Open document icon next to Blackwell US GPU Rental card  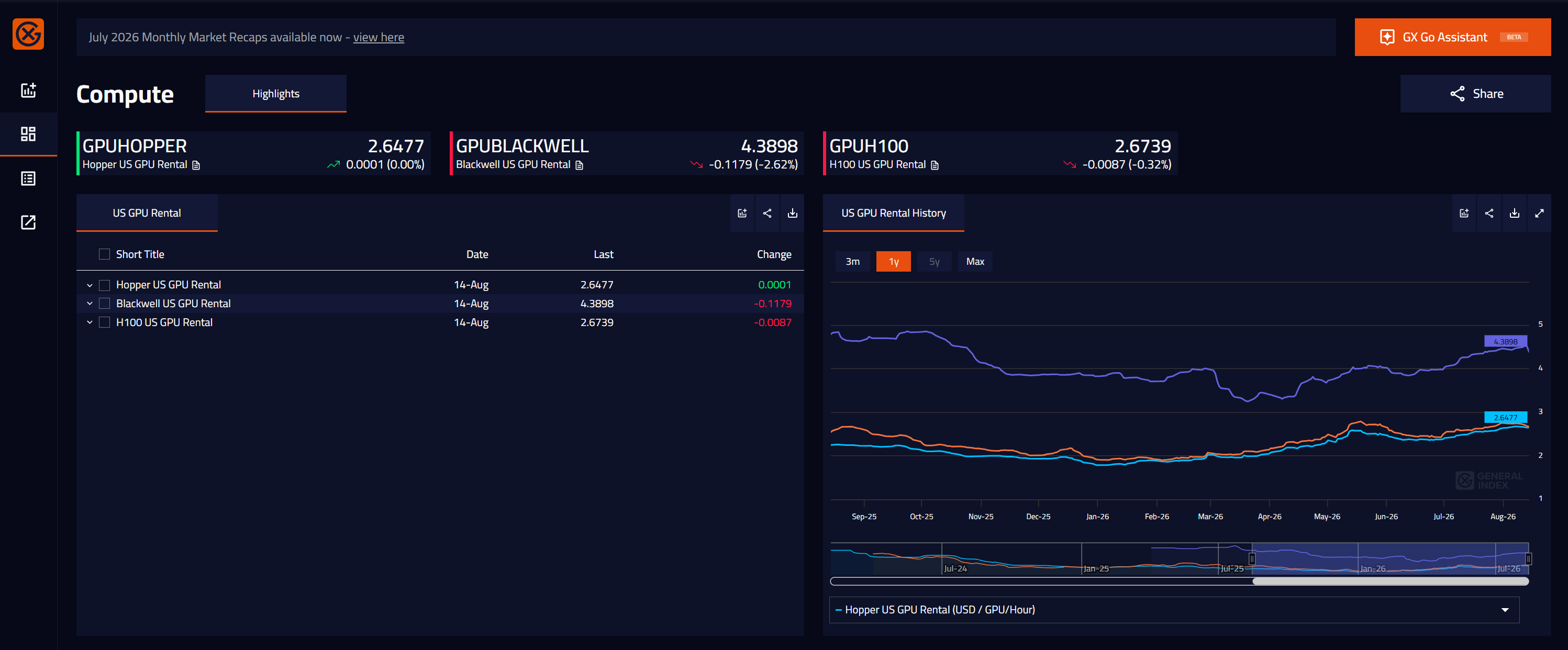pyautogui.click(x=580, y=165)
